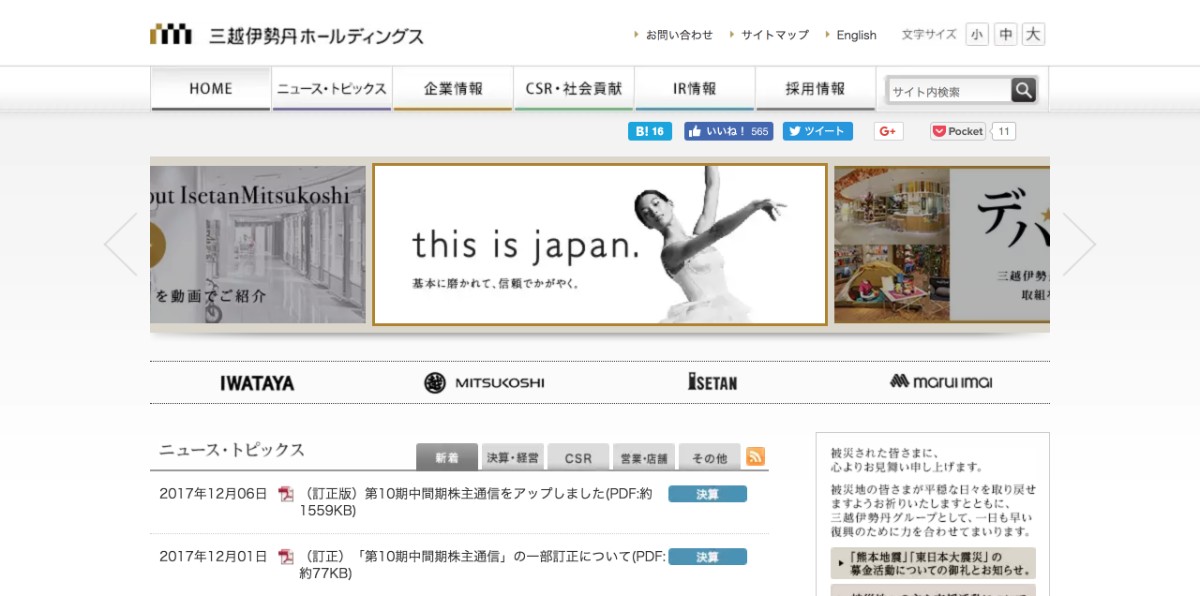Open PDF icon for December 01 news
1200x596 pixels.
click(286, 557)
